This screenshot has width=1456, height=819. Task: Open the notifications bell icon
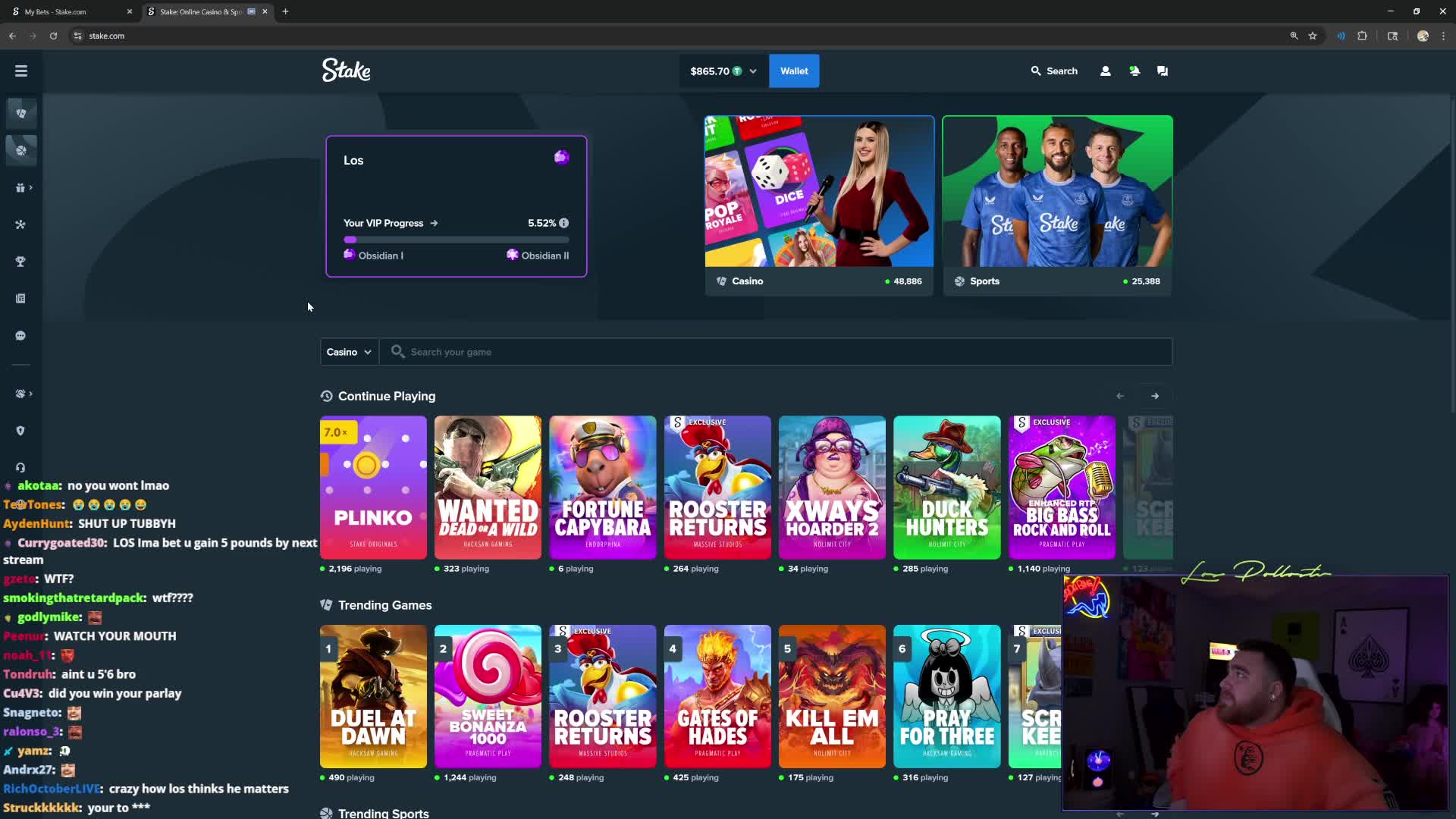[1134, 71]
